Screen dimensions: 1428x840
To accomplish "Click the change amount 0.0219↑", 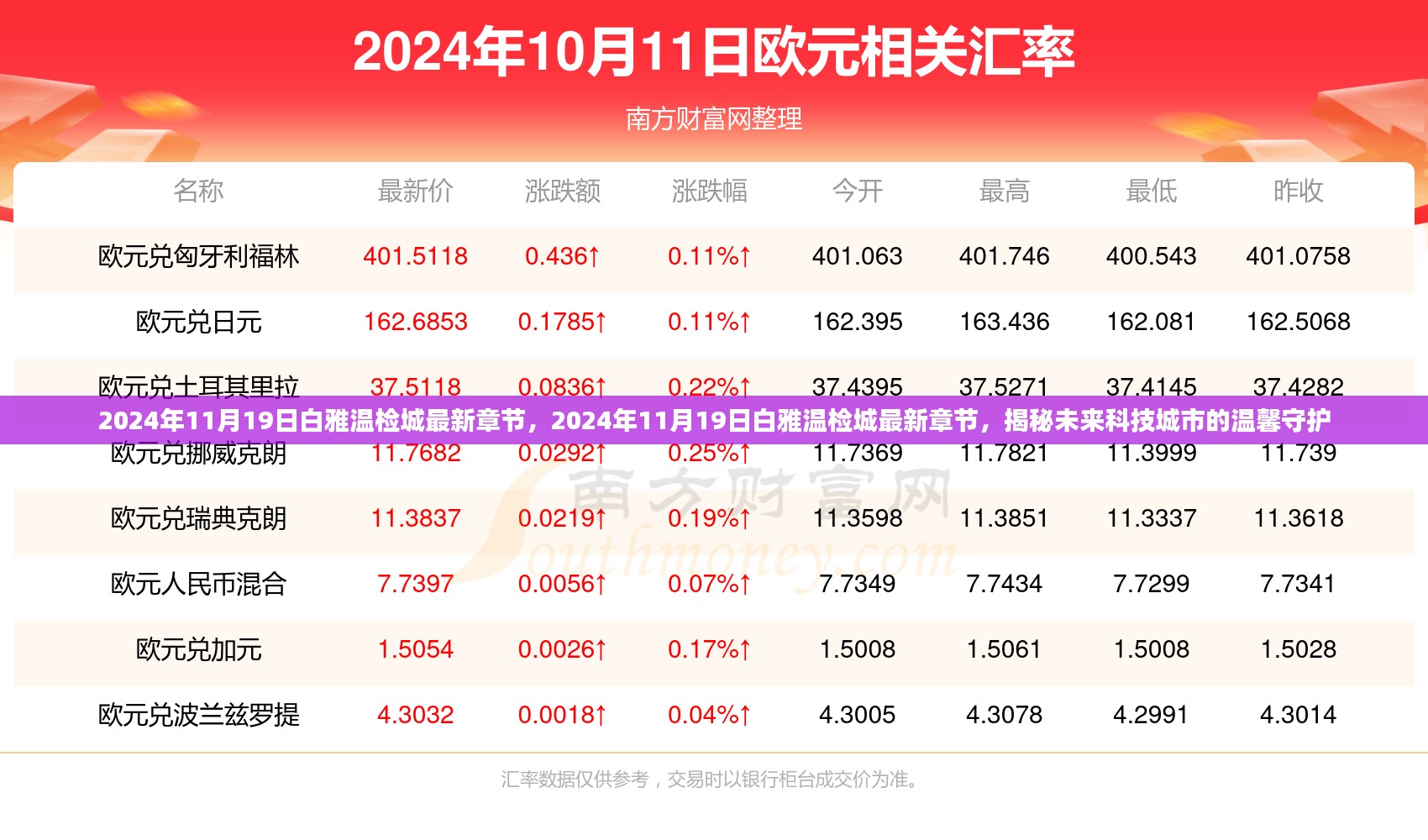I will click(x=562, y=518).
